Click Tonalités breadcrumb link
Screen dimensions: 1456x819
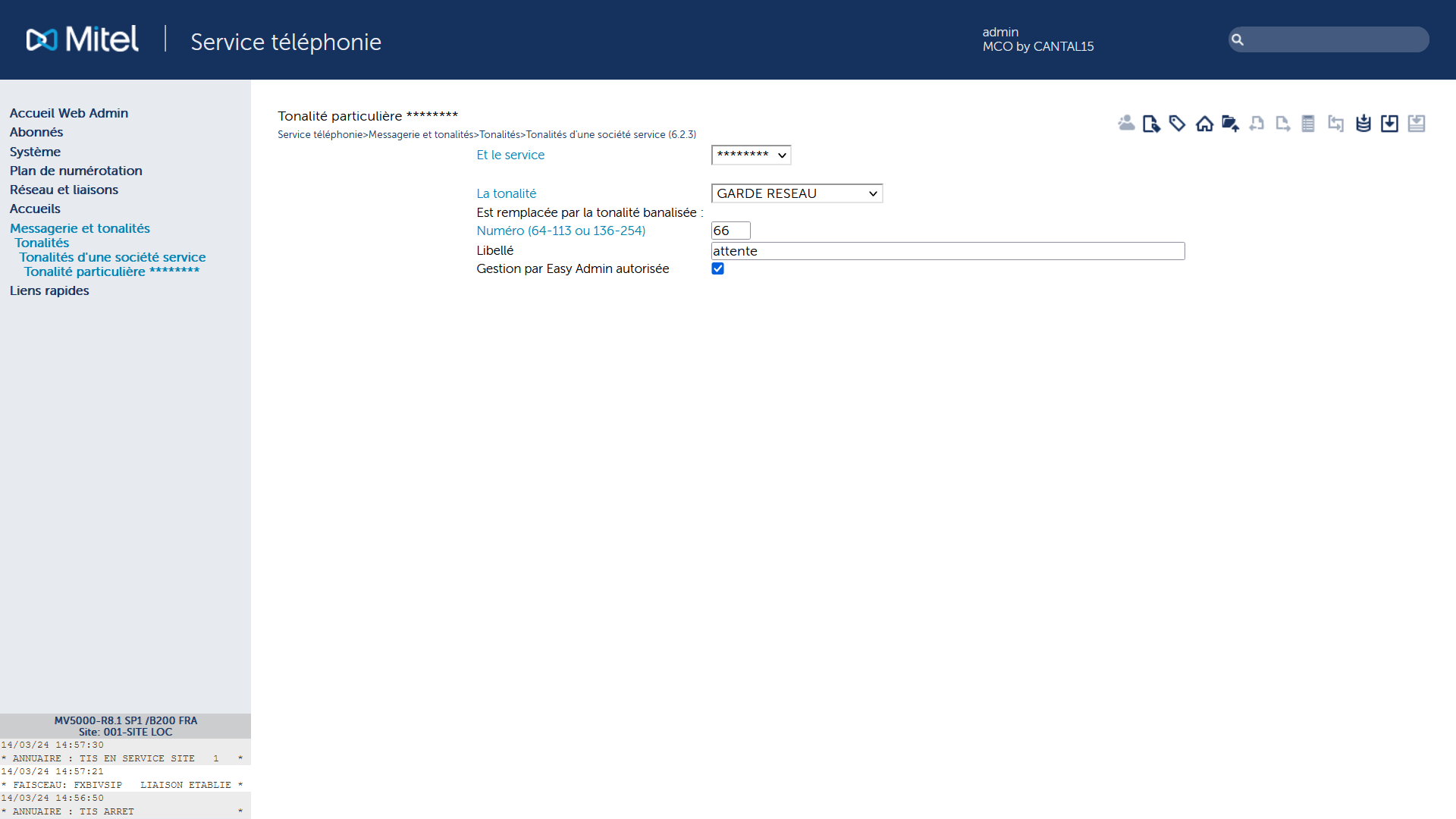(x=500, y=134)
